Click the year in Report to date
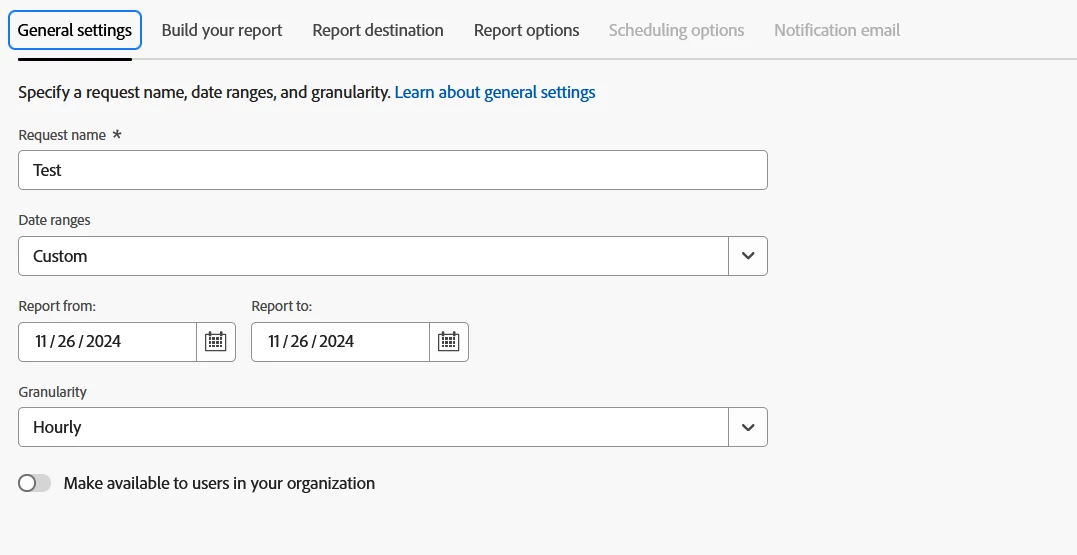The image size is (1077, 555). tap(337, 342)
